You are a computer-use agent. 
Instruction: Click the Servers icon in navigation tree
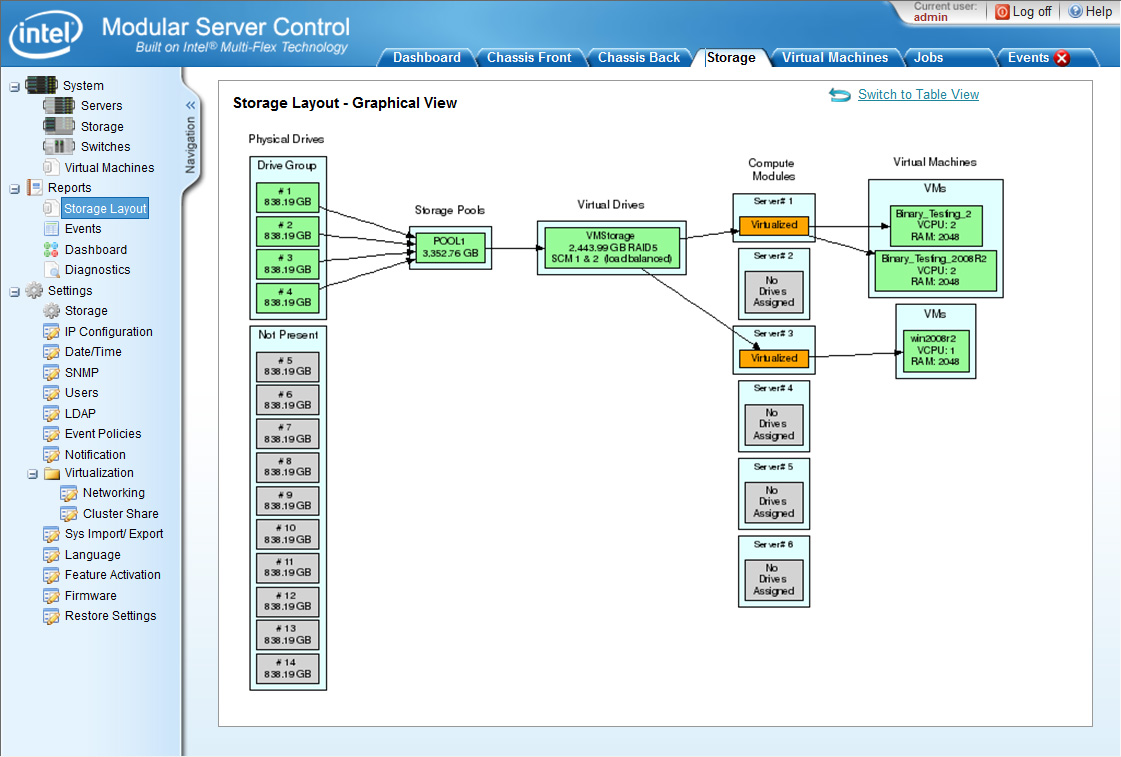59,106
